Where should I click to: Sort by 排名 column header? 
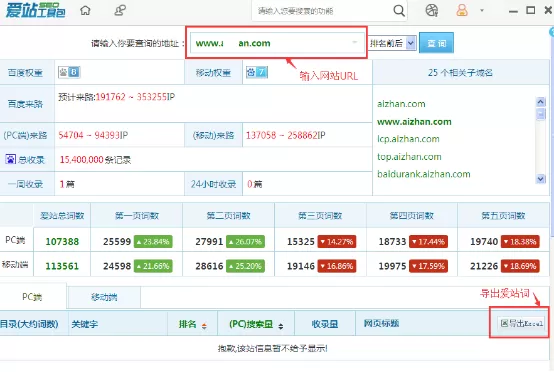192,324
